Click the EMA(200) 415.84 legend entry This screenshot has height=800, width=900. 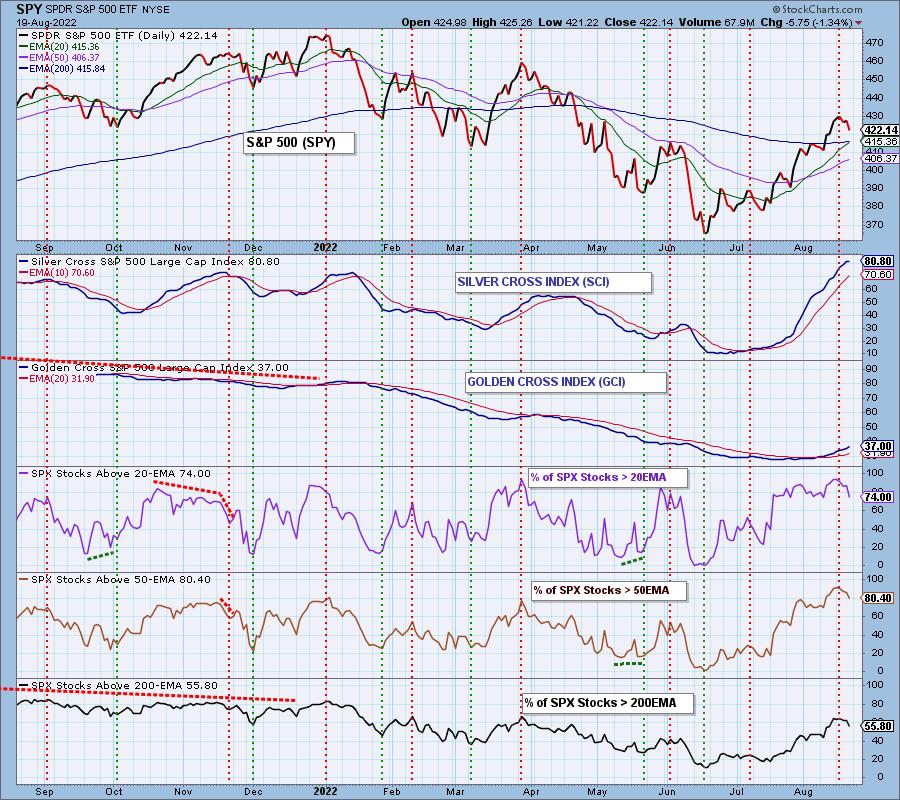pyautogui.click(x=62, y=68)
